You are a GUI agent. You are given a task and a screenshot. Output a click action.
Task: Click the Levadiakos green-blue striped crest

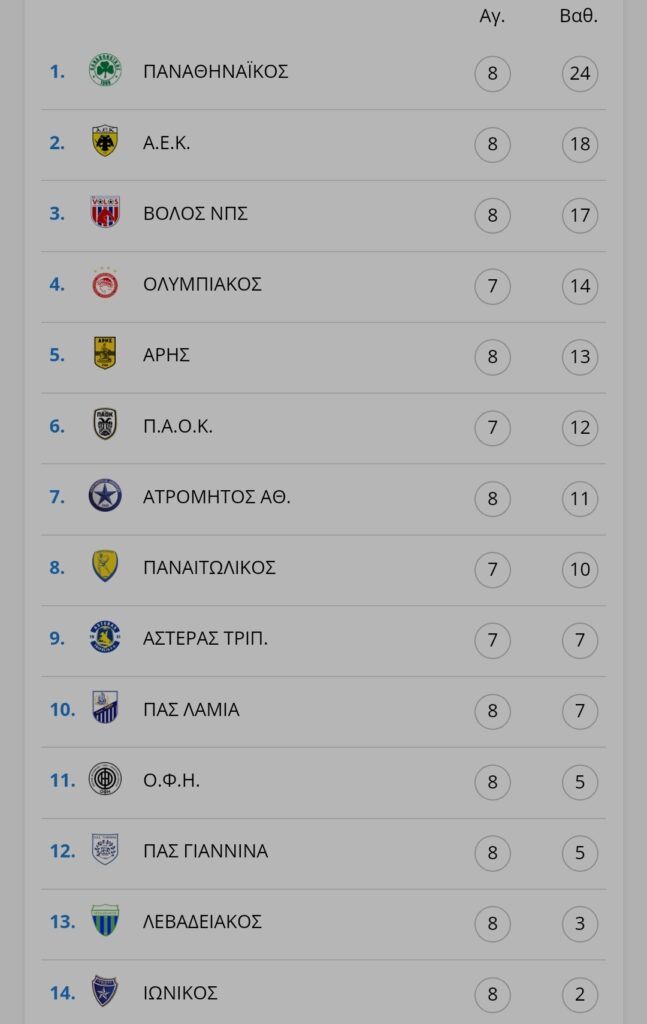pyautogui.click(x=104, y=921)
